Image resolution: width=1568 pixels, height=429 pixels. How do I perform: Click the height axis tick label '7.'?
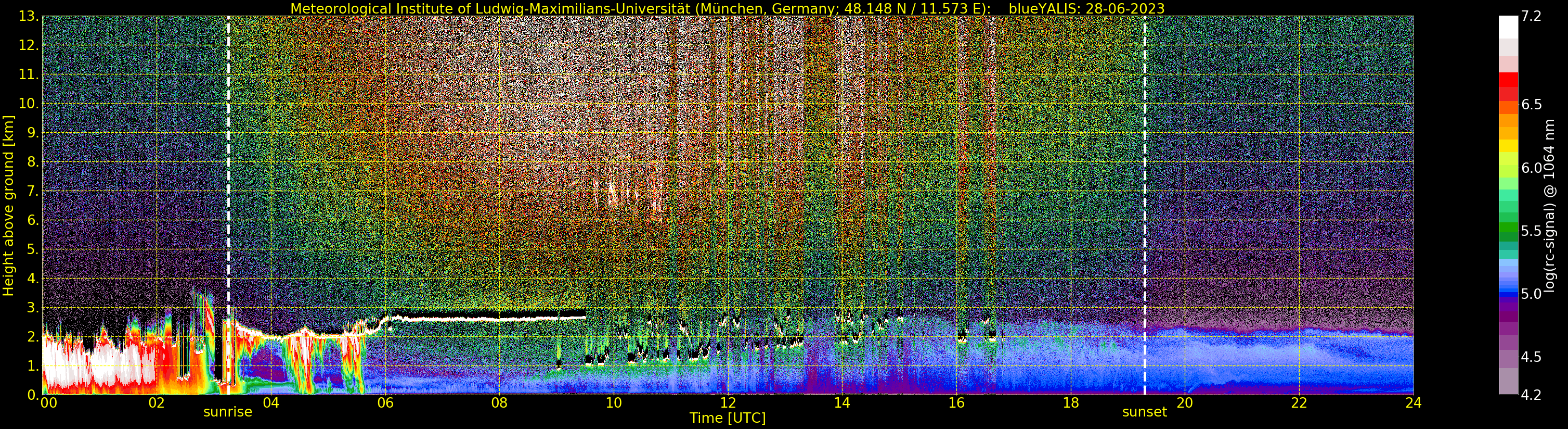(x=33, y=192)
